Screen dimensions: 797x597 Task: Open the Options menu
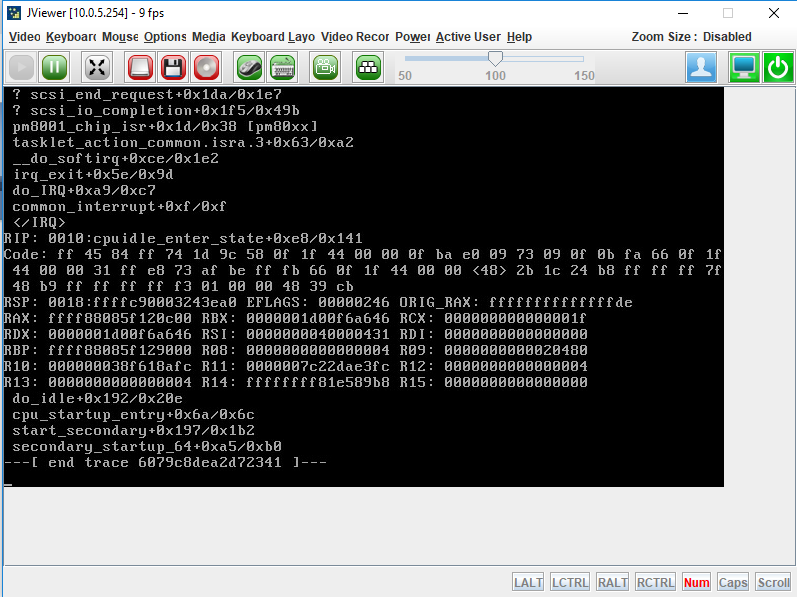(x=165, y=37)
